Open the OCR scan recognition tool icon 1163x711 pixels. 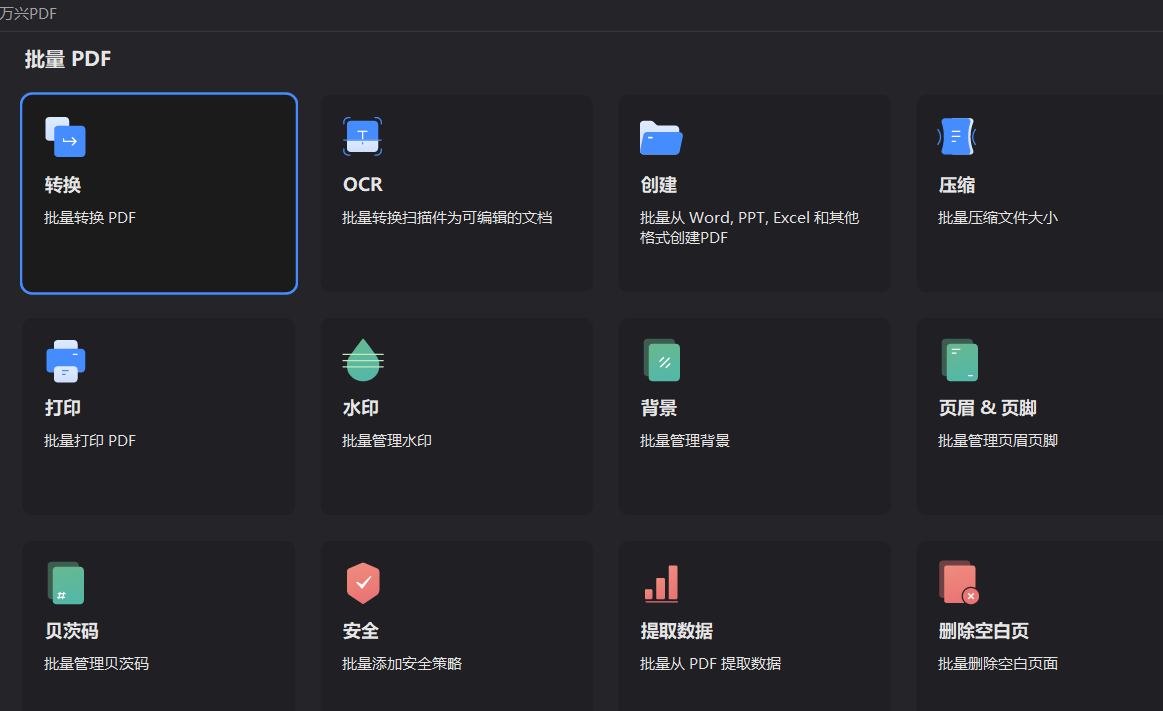point(362,136)
